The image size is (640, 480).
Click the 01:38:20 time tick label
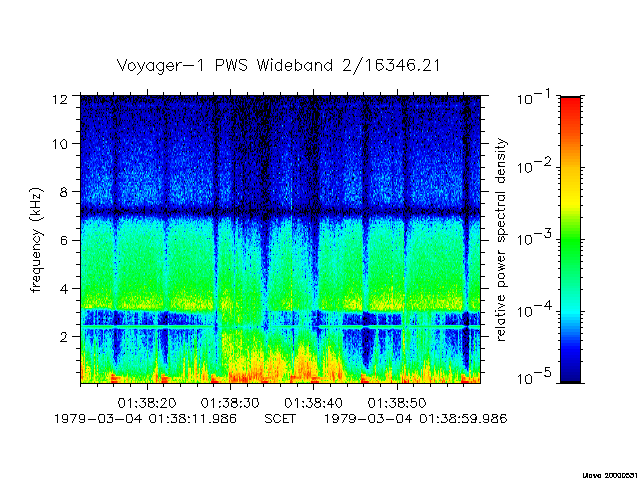coord(147,403)
